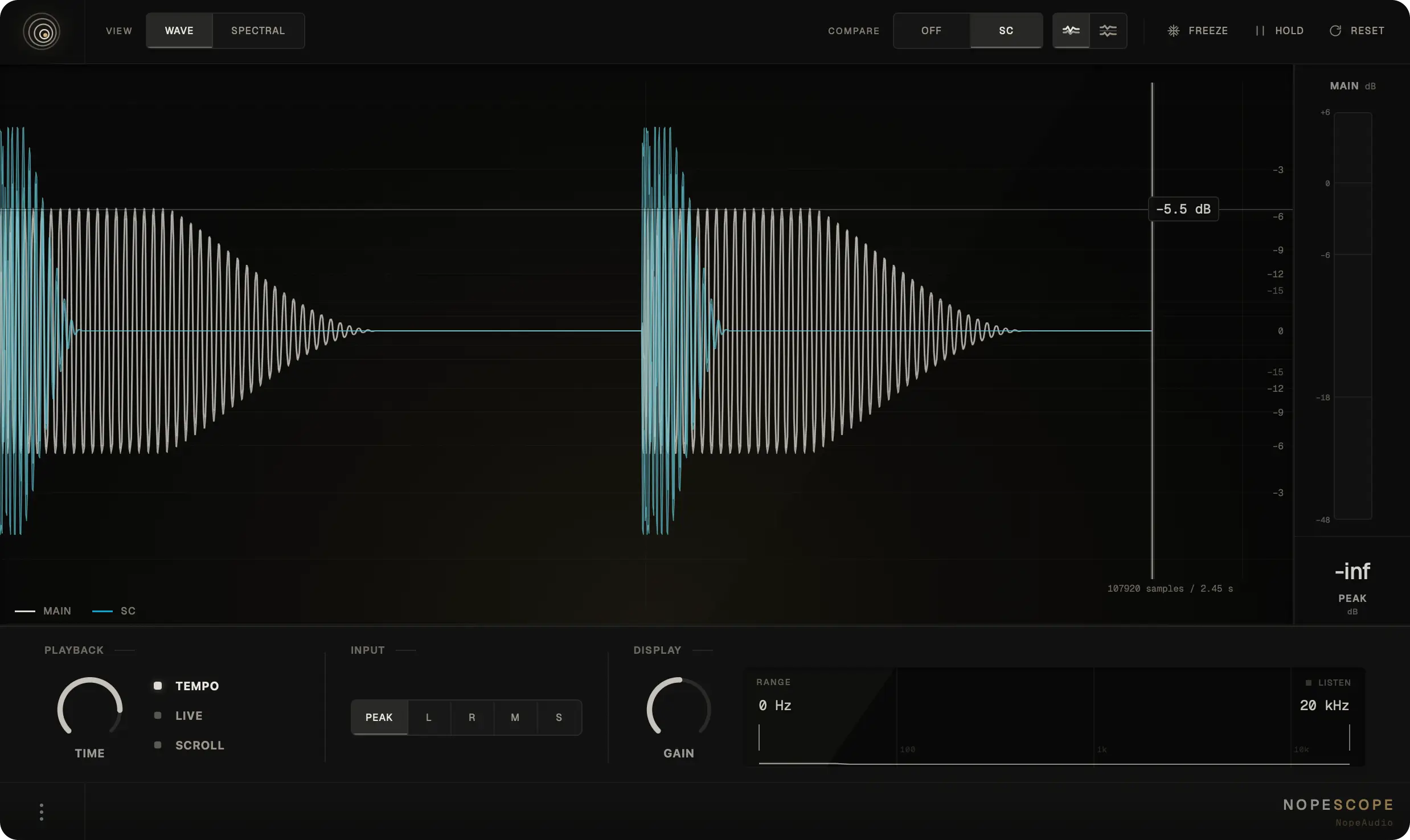This screenshot has width=1410, height=840.
Task: Switch view to the WAVE tab
Action: tap(179, 31)
